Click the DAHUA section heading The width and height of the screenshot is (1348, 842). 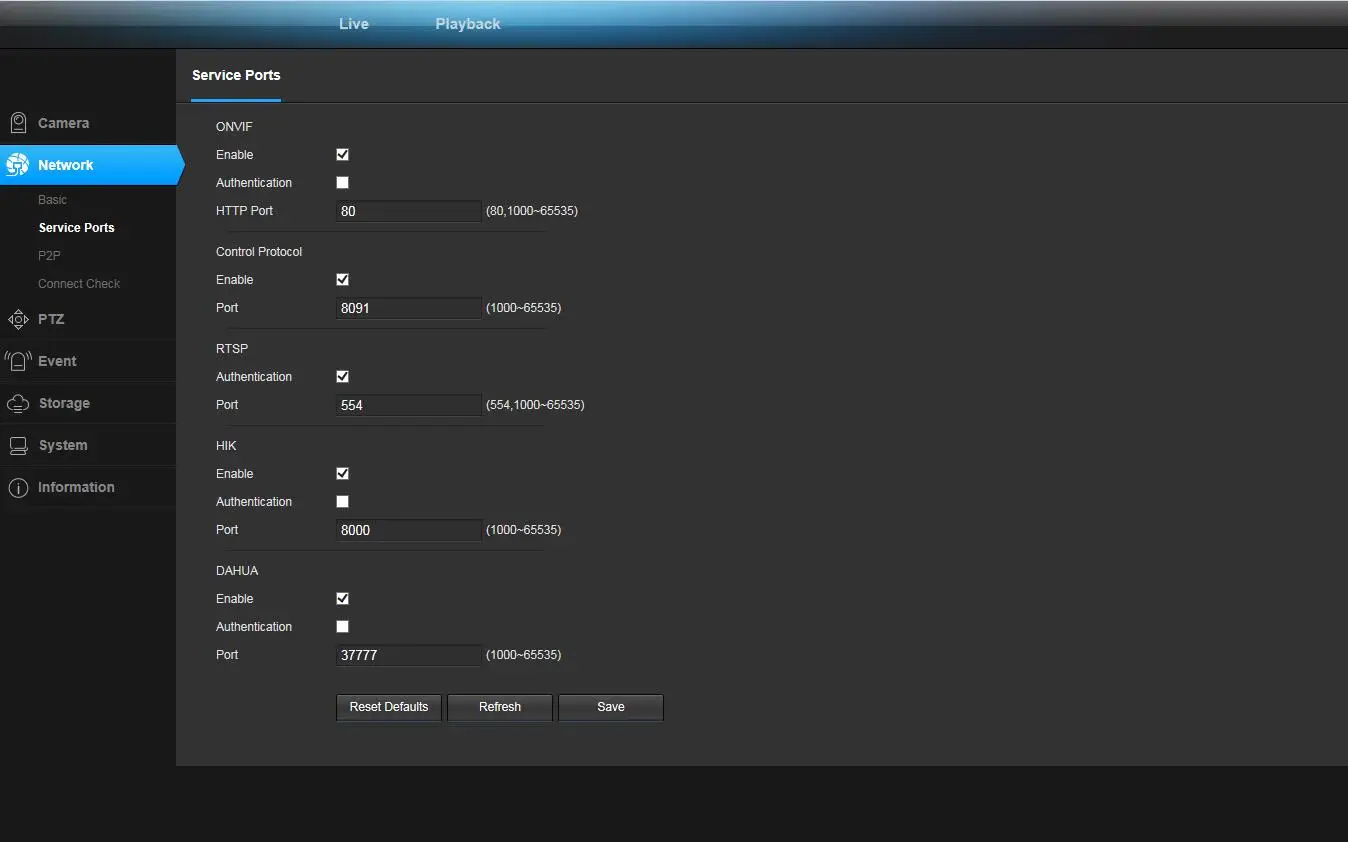point(237,571)
